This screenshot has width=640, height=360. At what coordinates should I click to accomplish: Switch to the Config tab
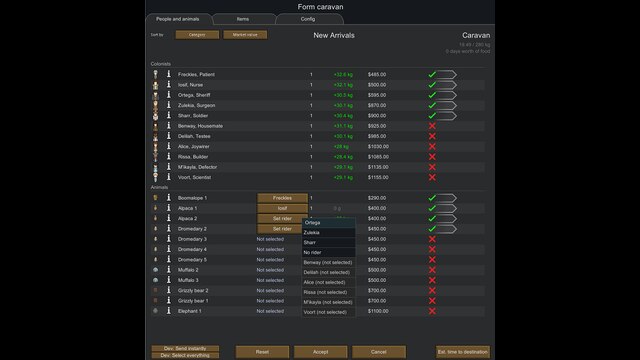308,19
